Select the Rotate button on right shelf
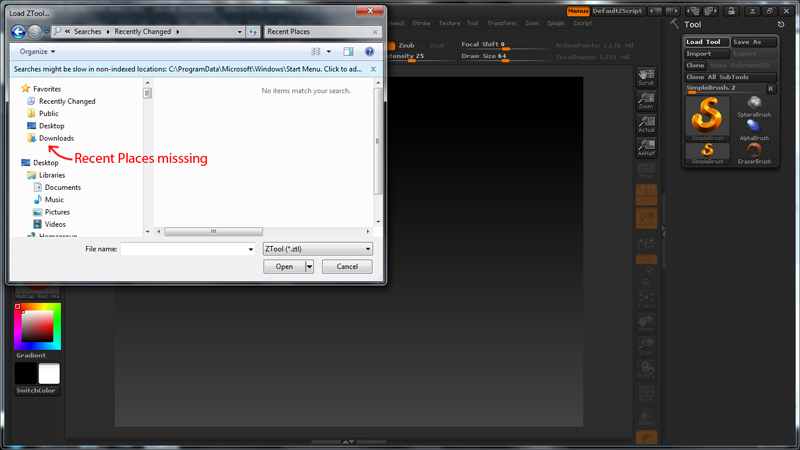The width and height of the screenshot is (800, 450). (646, 370)
